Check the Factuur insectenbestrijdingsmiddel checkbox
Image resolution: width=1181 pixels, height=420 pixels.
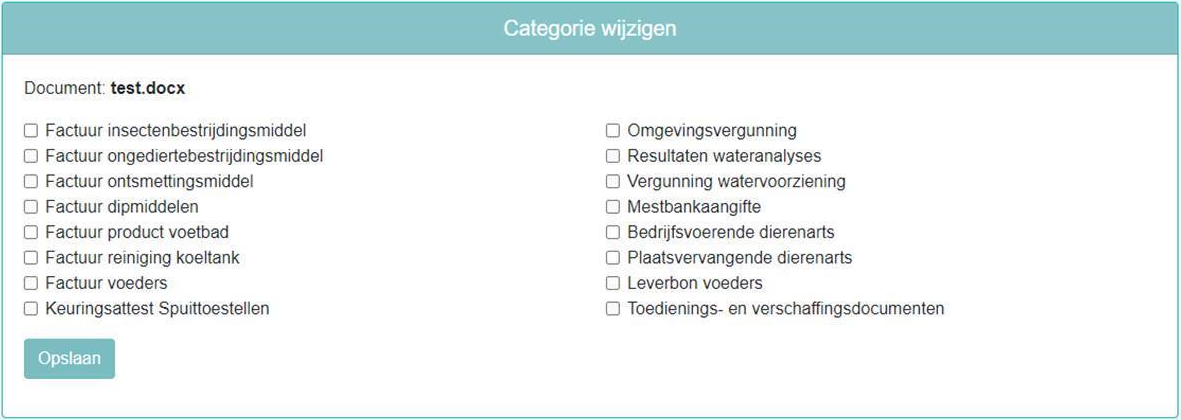coord(31,131)
